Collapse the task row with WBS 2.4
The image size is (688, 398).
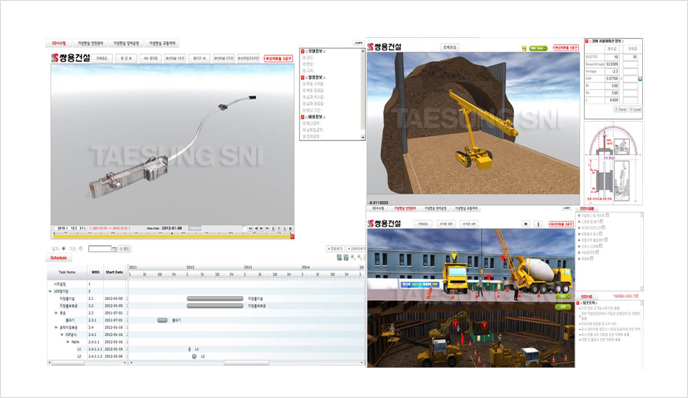click(x=56, y=327)
